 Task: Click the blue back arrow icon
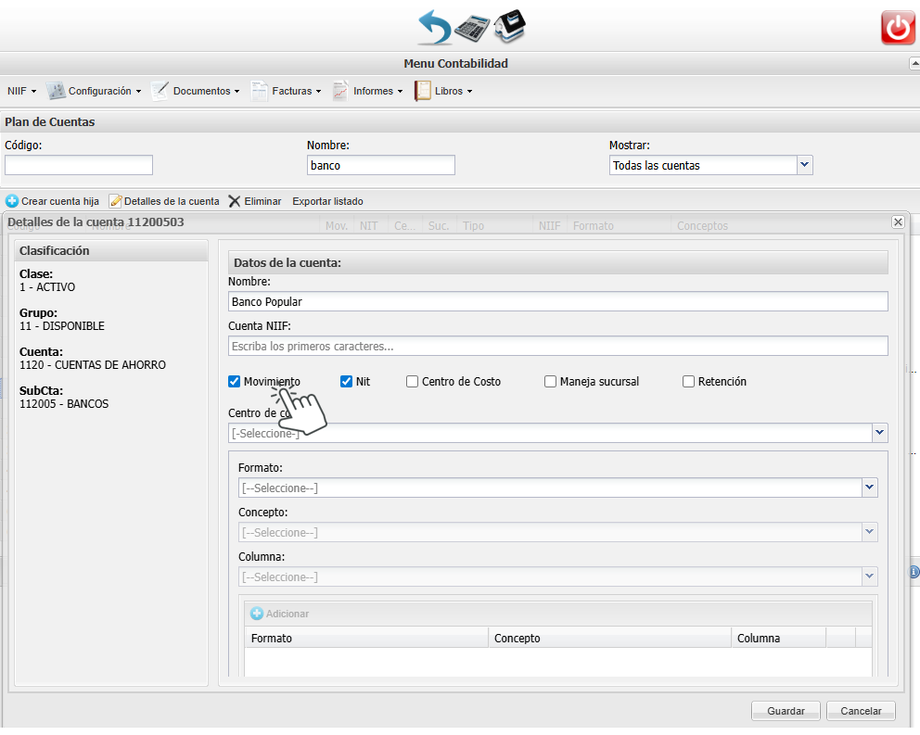click(434, 26)
